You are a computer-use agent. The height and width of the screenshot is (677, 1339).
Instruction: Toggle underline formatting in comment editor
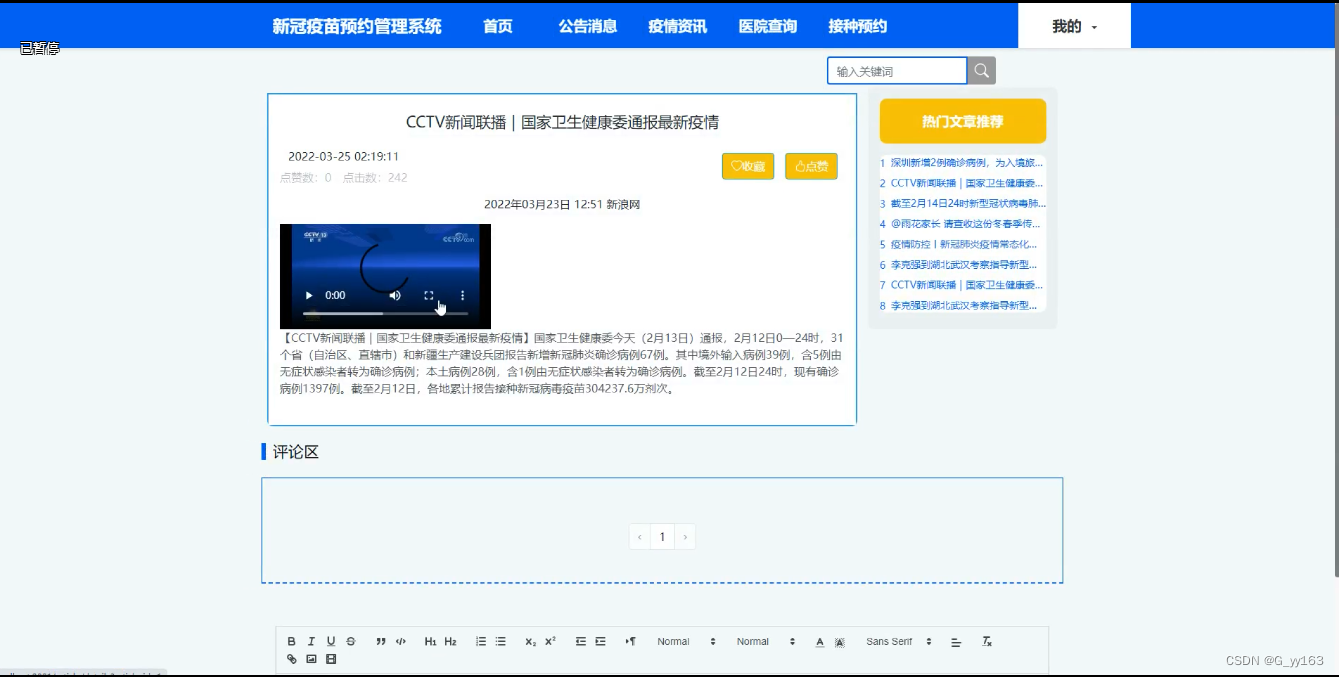(x=331, y=641)
